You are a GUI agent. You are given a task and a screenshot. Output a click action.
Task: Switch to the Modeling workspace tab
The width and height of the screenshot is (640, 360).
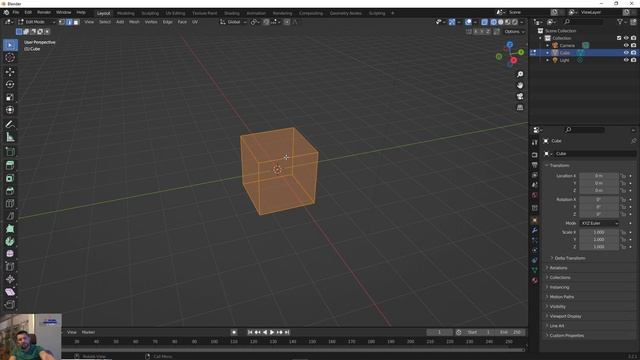[x=125, y=13]
